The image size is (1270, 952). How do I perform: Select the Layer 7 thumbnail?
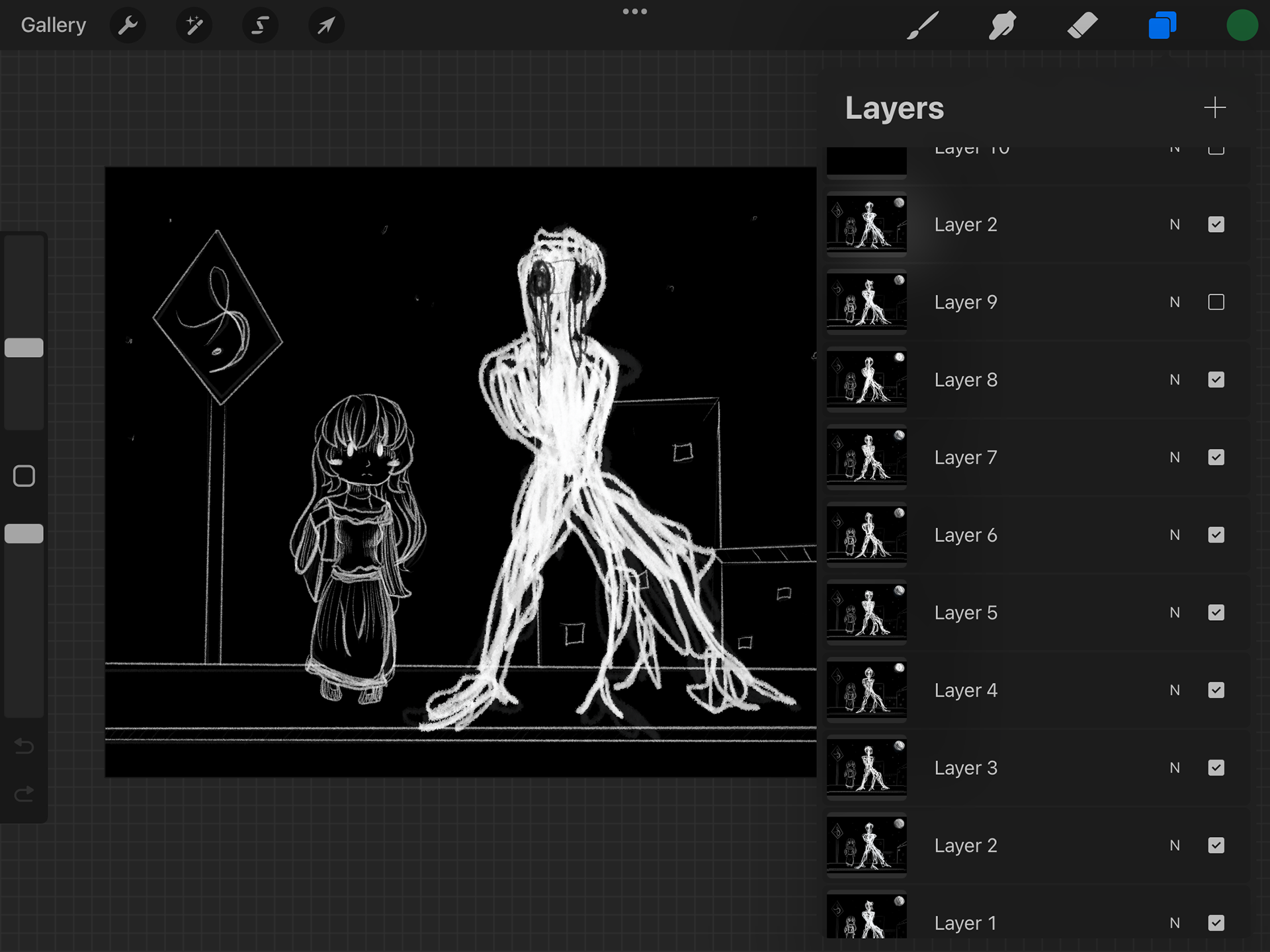tap(867, 457)
